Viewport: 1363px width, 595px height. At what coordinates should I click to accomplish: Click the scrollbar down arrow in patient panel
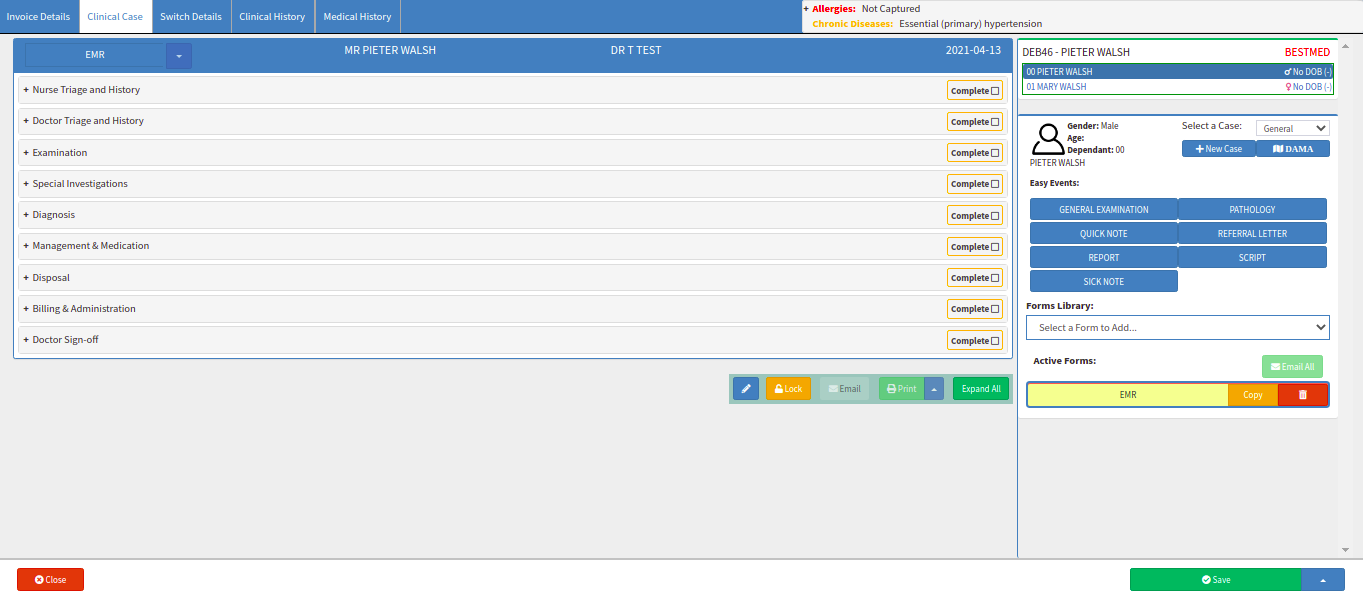[x=1345, y=549]
